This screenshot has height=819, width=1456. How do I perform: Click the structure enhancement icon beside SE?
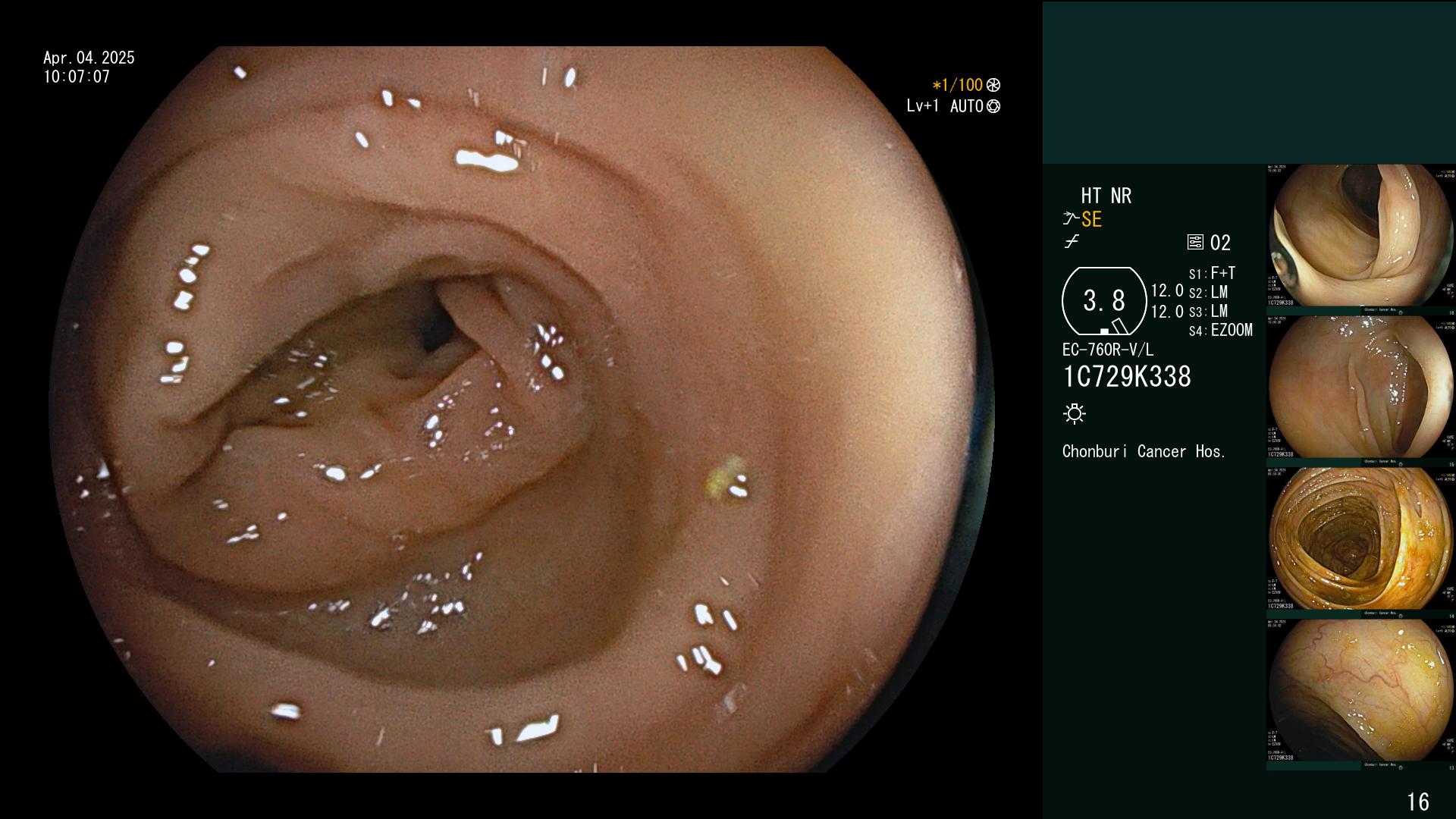click(x=1071, y=219)
